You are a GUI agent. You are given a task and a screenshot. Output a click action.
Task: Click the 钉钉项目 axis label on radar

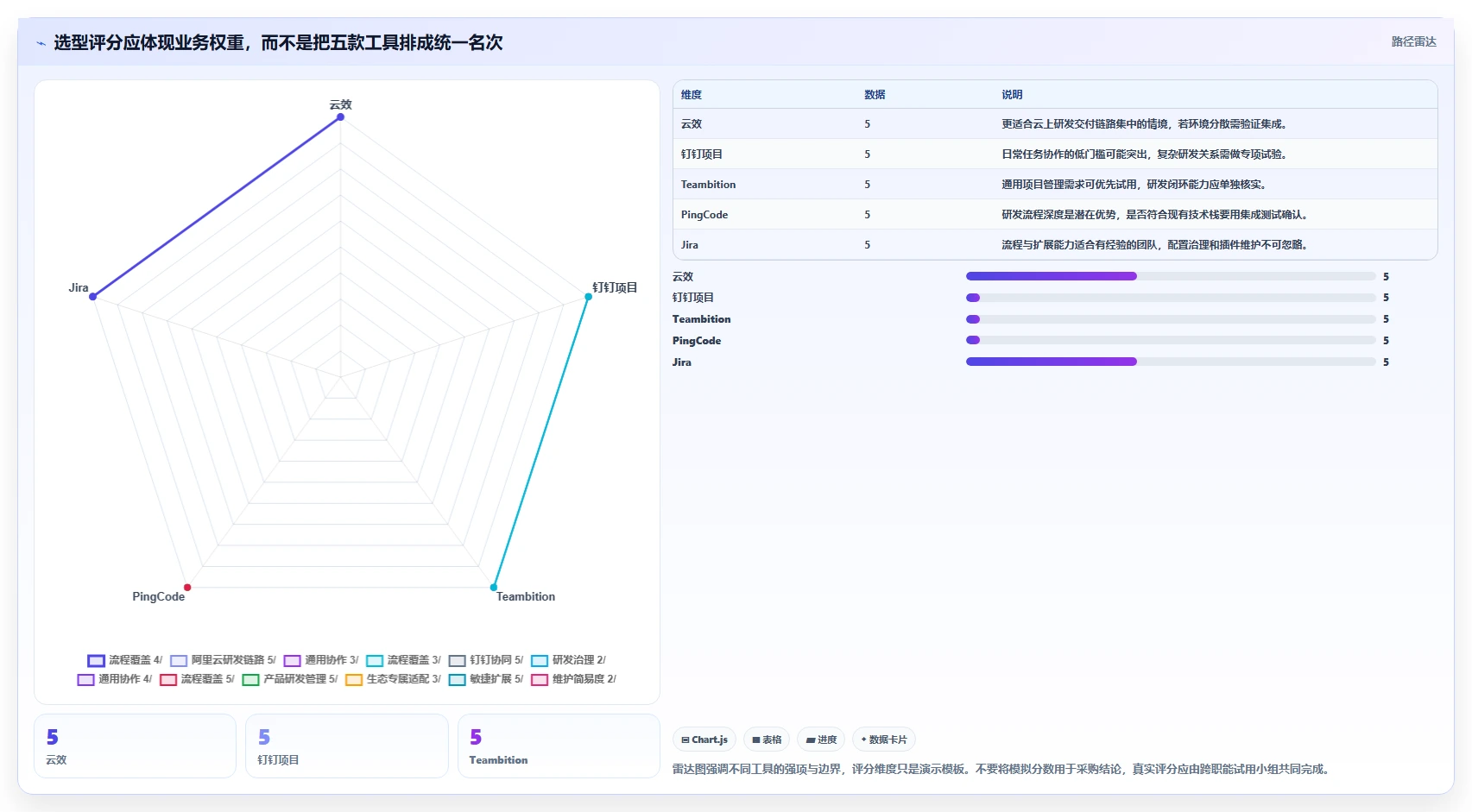click(615, 288)
